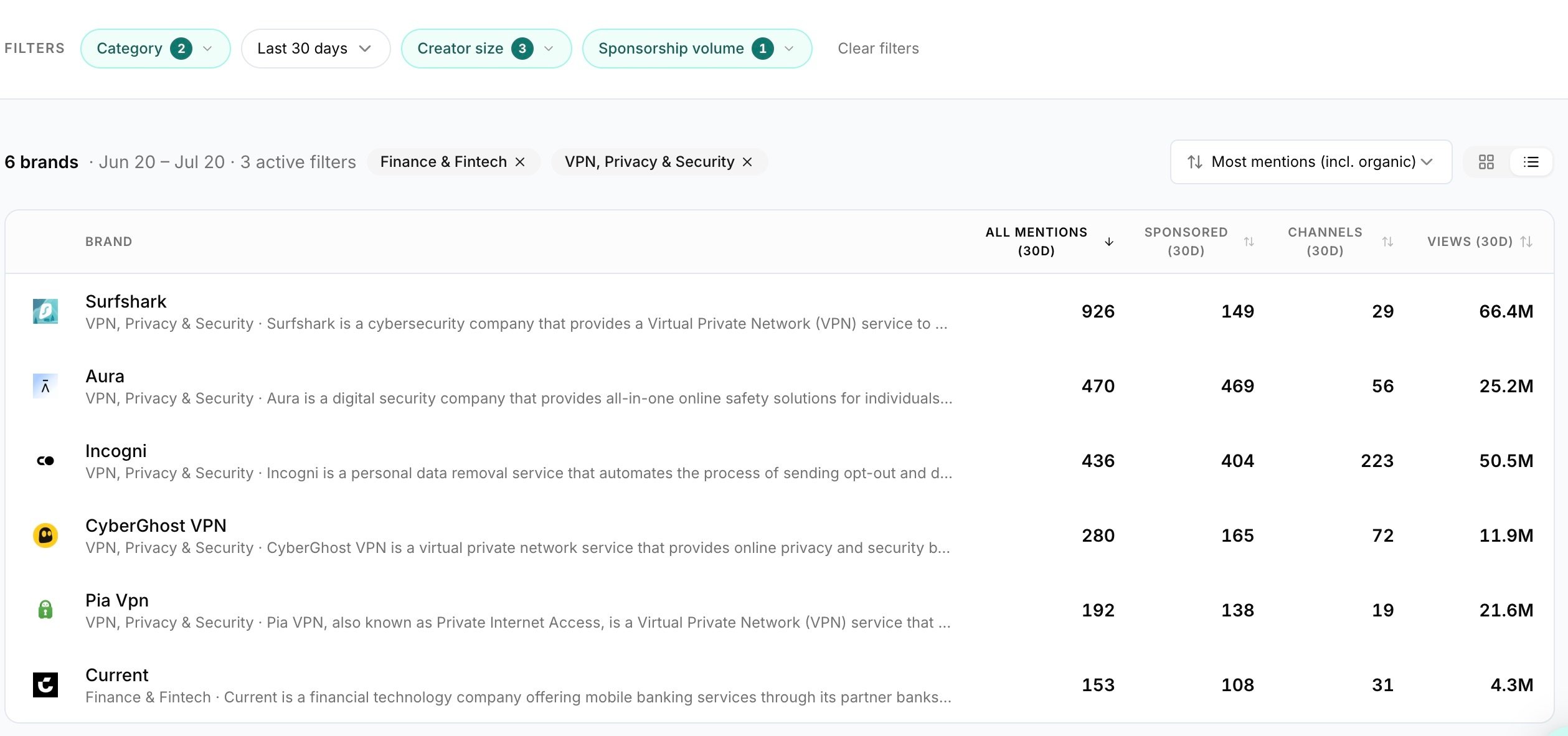Click the Incogni brand logo
This screenshot has width=1568, height=736.
point(45,461)
